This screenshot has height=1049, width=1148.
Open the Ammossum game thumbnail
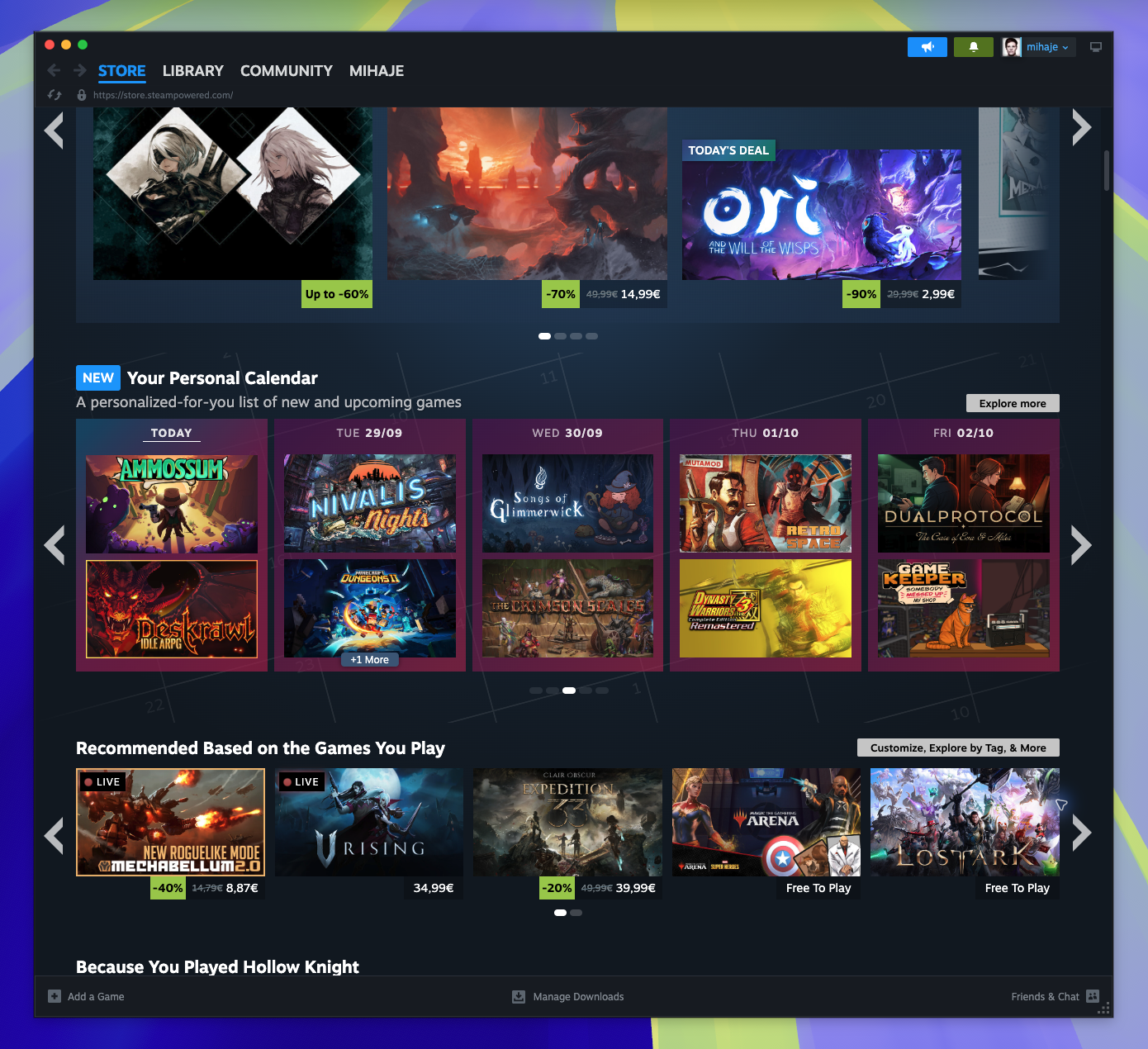[172, 504]
